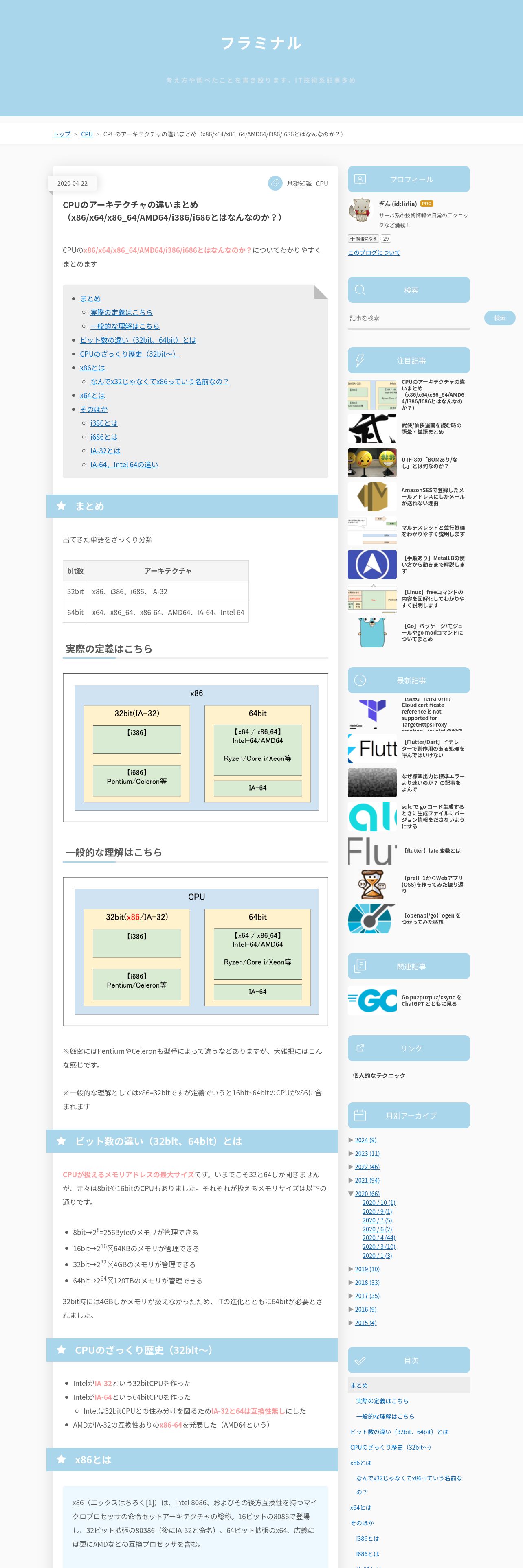Viewport: 523px width, 1568px height.
Task: Open article マルチスレッドと並行処理 title
Action: click(x=433, y=531)
